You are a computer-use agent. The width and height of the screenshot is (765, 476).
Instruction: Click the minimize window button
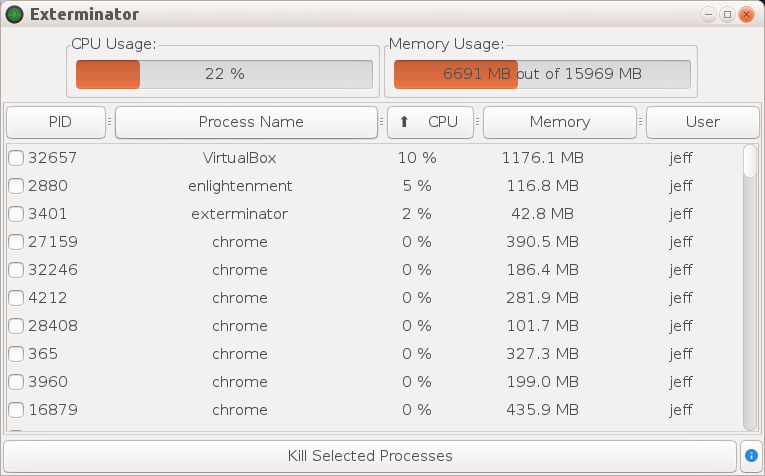point(709,14)
